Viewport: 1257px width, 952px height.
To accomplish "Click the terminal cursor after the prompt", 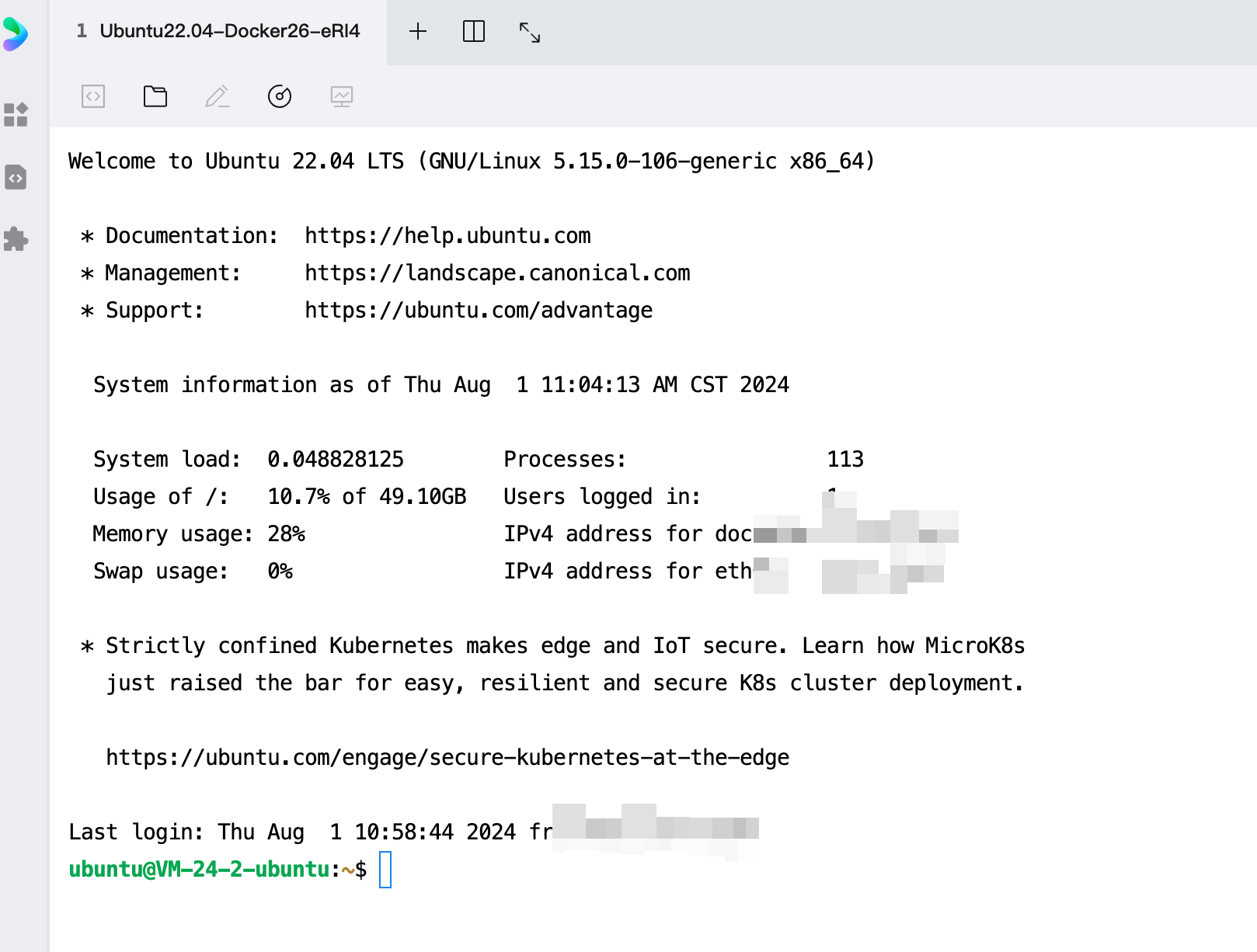I will point(385,870).
